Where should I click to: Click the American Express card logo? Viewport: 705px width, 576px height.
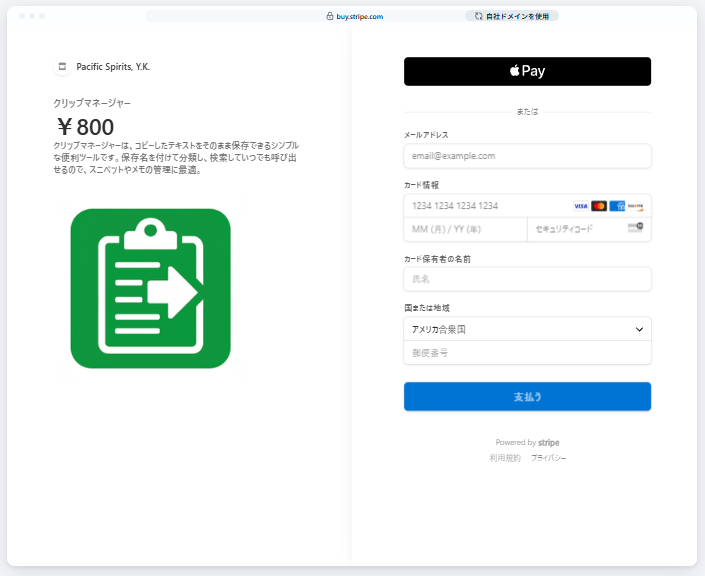coord(617,206)
